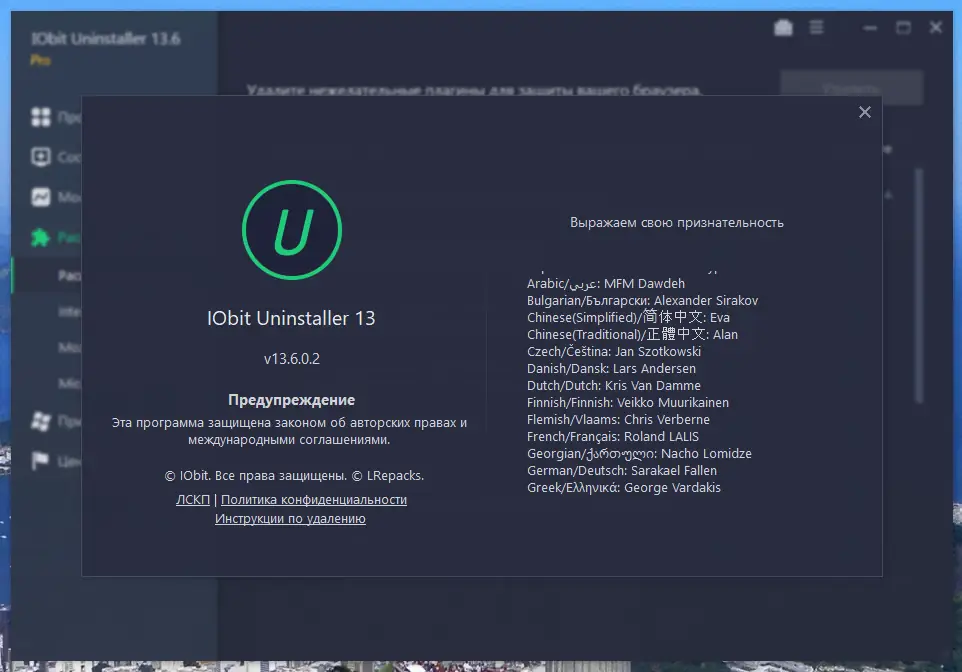Click copyright text IObit LRepacks
Screen dimensions: 962x672
(294, 476)
